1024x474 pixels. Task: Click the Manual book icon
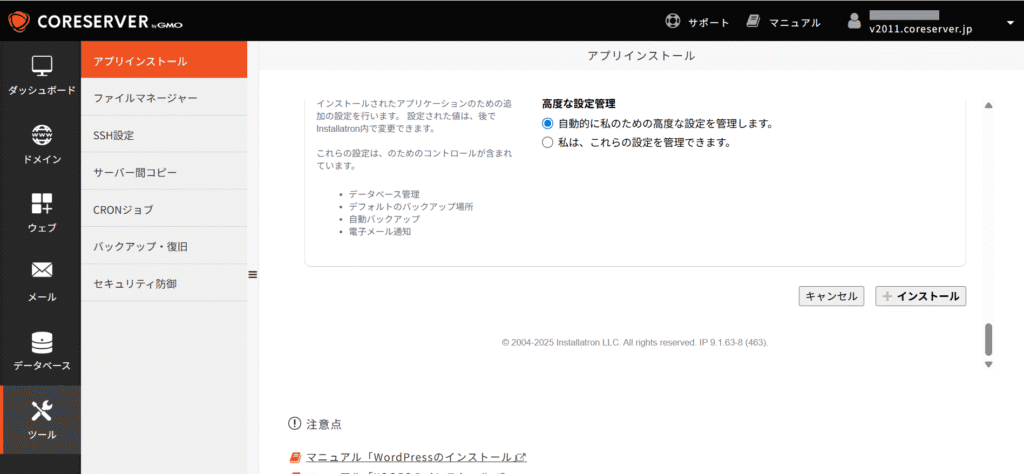[x=753, y=22]
